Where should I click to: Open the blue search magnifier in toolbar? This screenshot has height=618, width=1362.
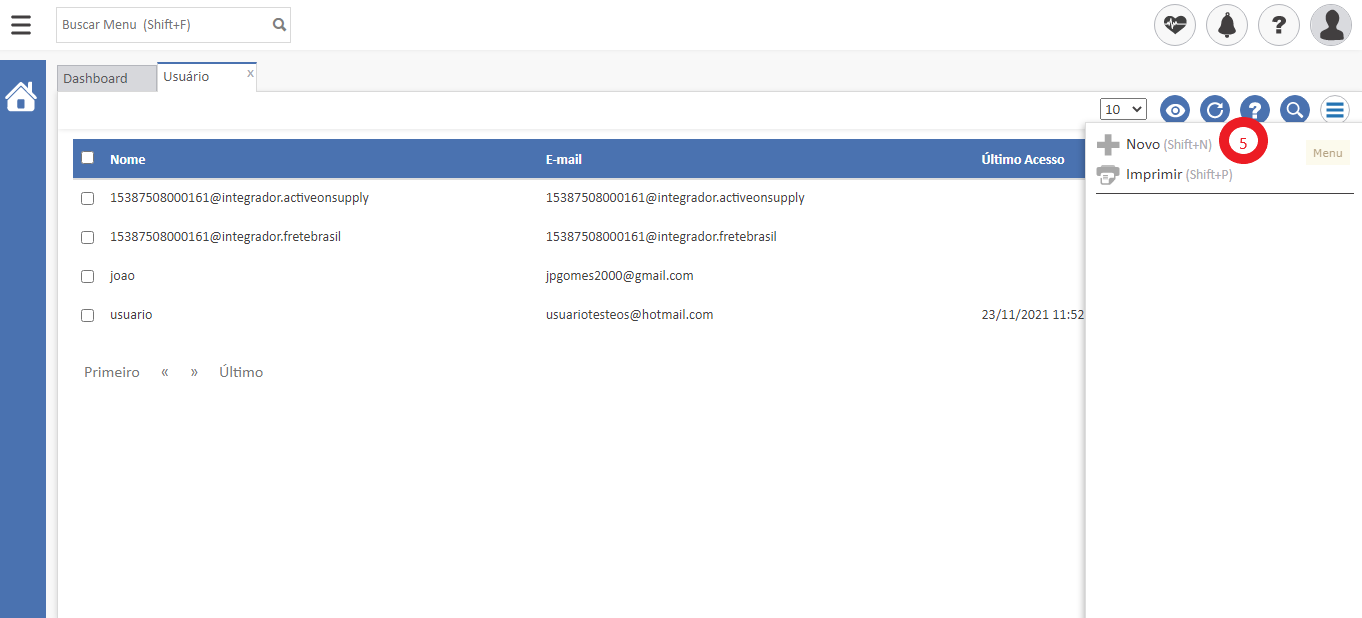tap(1295, 110)
